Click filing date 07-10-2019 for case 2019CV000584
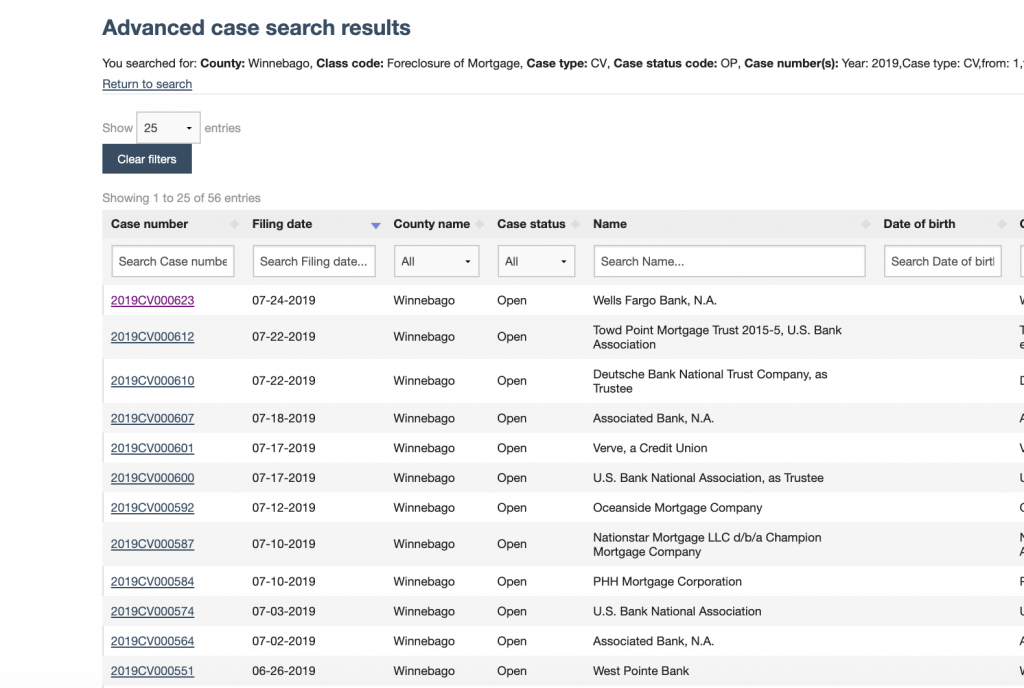Image resolution: width=1024 pixels, height=688 pixels. pos(283,582)
